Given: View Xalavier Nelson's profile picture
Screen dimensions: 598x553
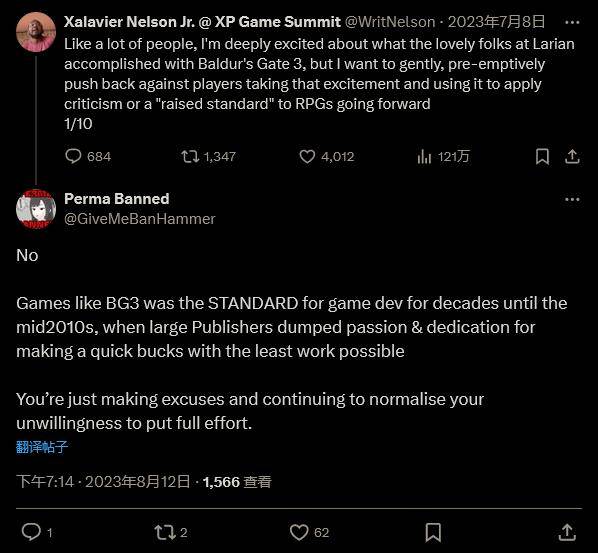Looking at the screenshot, I should click(36, 32).
